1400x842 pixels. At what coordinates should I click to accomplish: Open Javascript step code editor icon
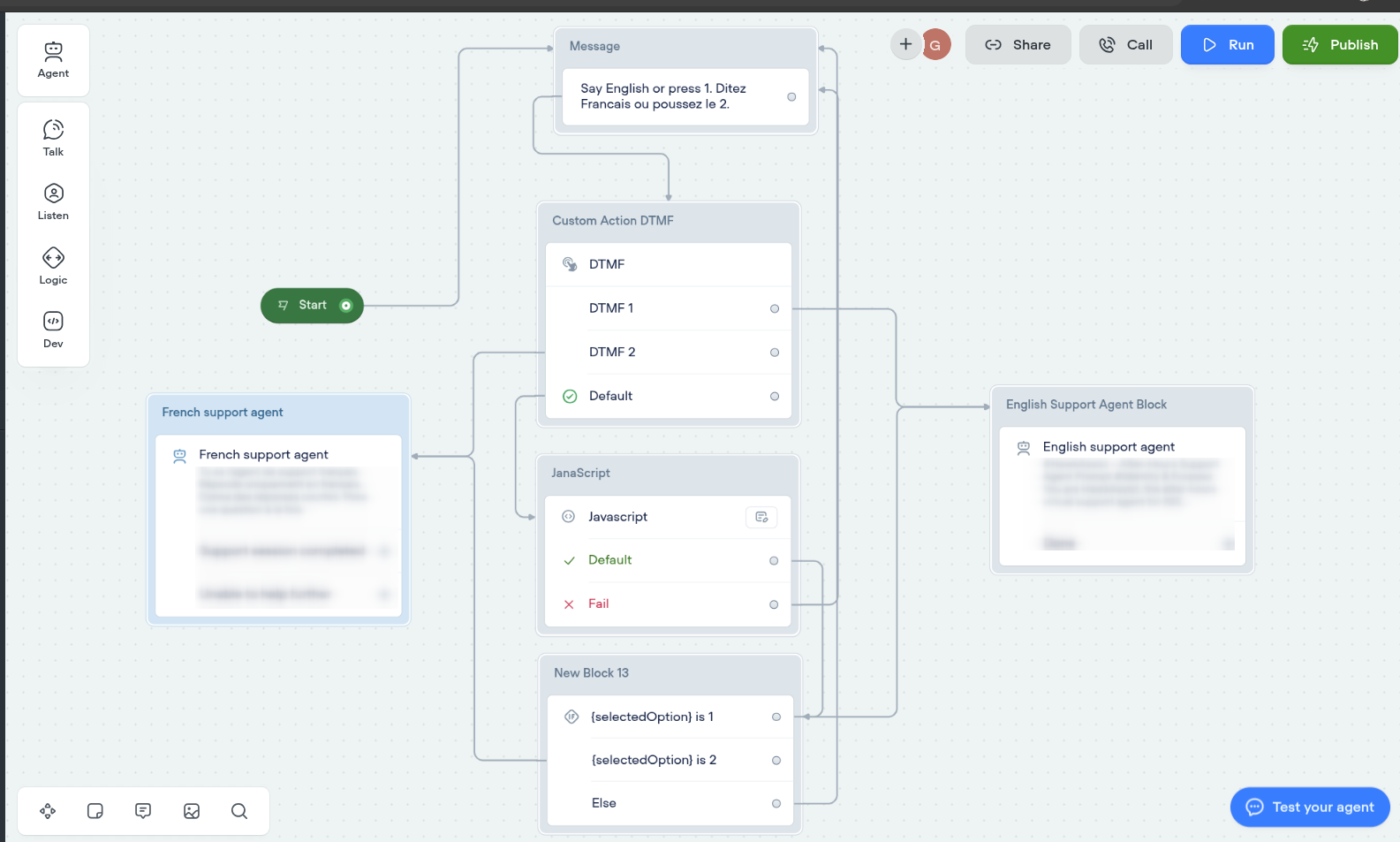[761, 517]
